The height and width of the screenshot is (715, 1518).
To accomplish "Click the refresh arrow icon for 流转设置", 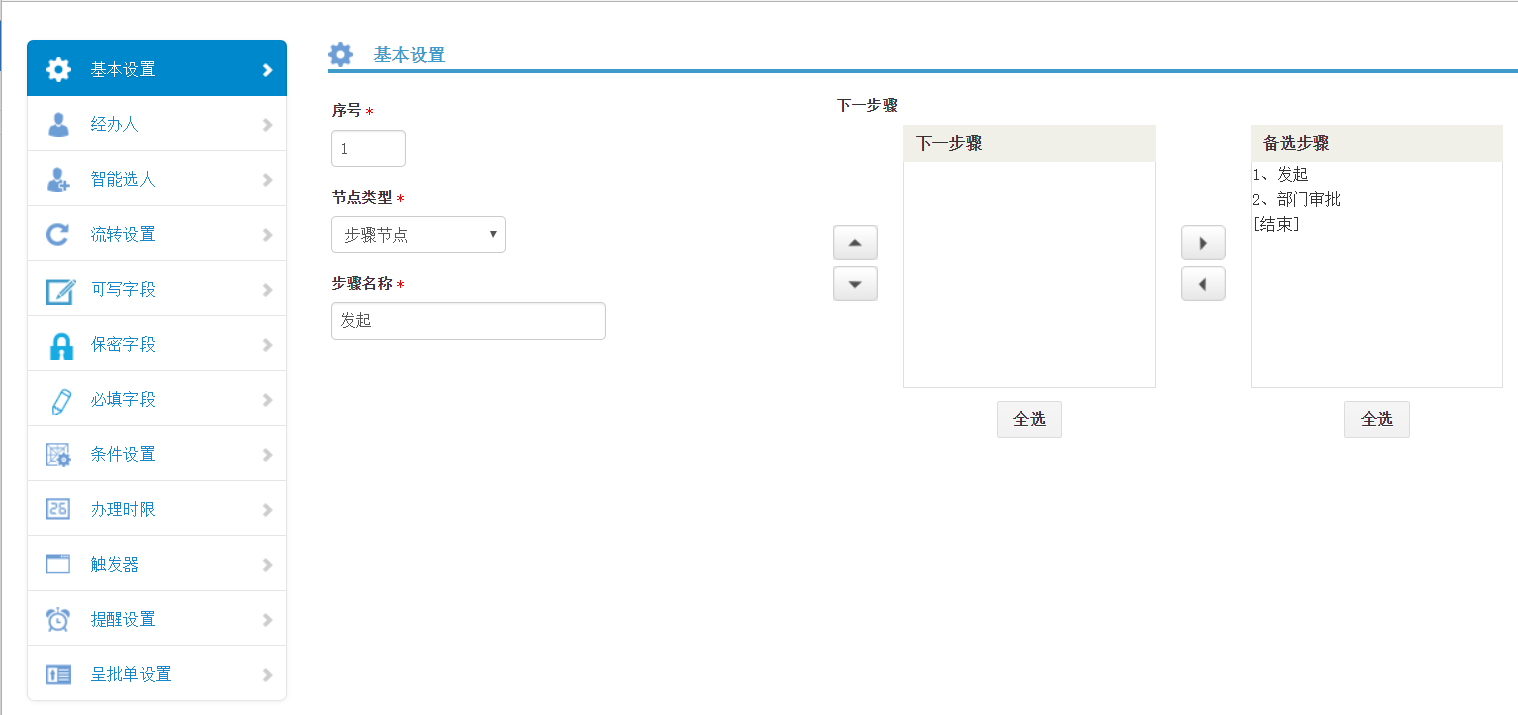I will [x=59, y=234].
